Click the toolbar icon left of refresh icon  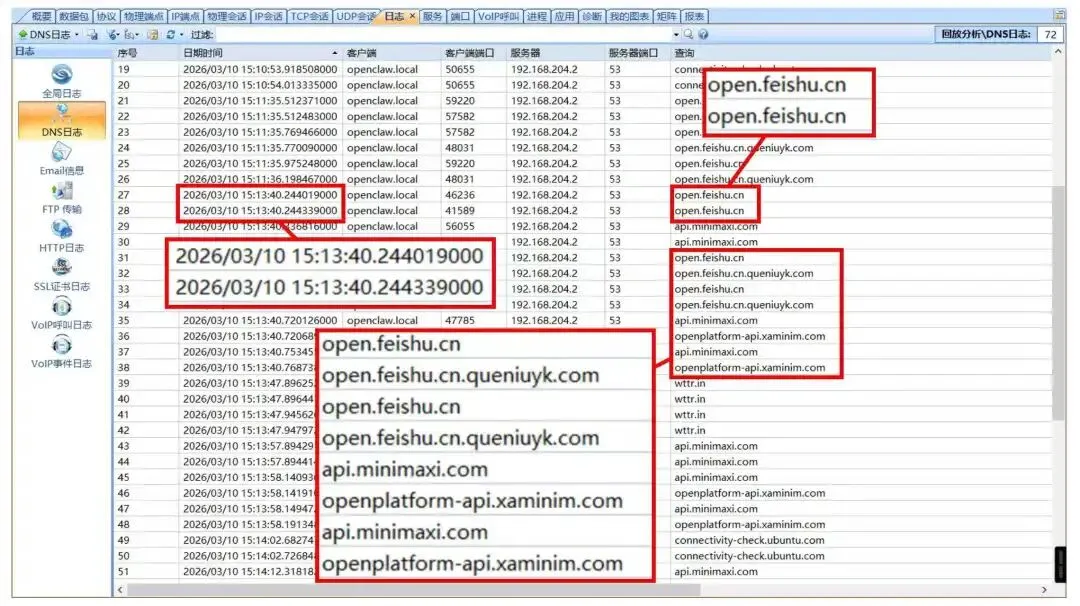[x=152, y=34]
